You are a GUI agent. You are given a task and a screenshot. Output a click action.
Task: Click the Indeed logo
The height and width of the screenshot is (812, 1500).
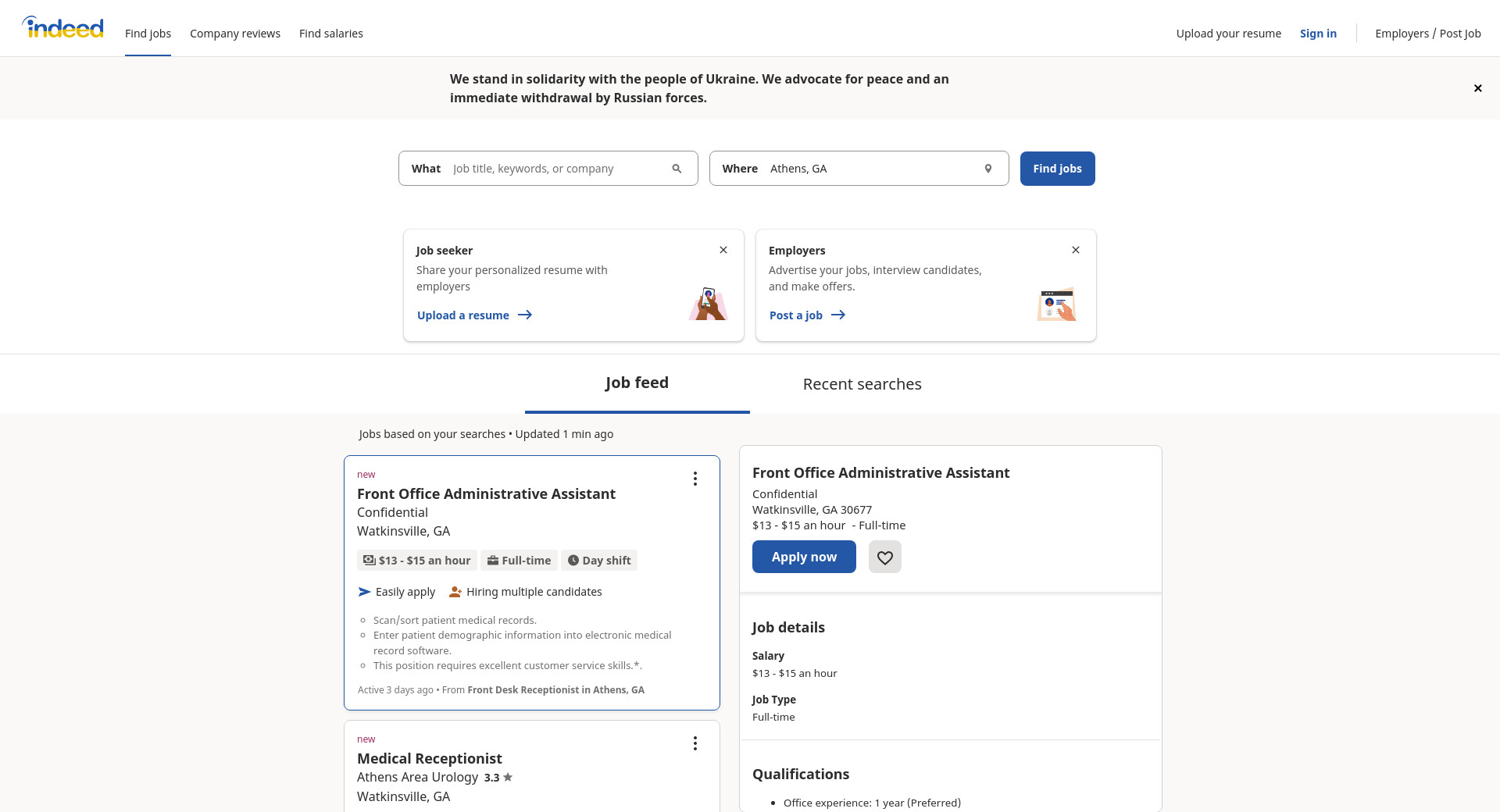[62, 28]
